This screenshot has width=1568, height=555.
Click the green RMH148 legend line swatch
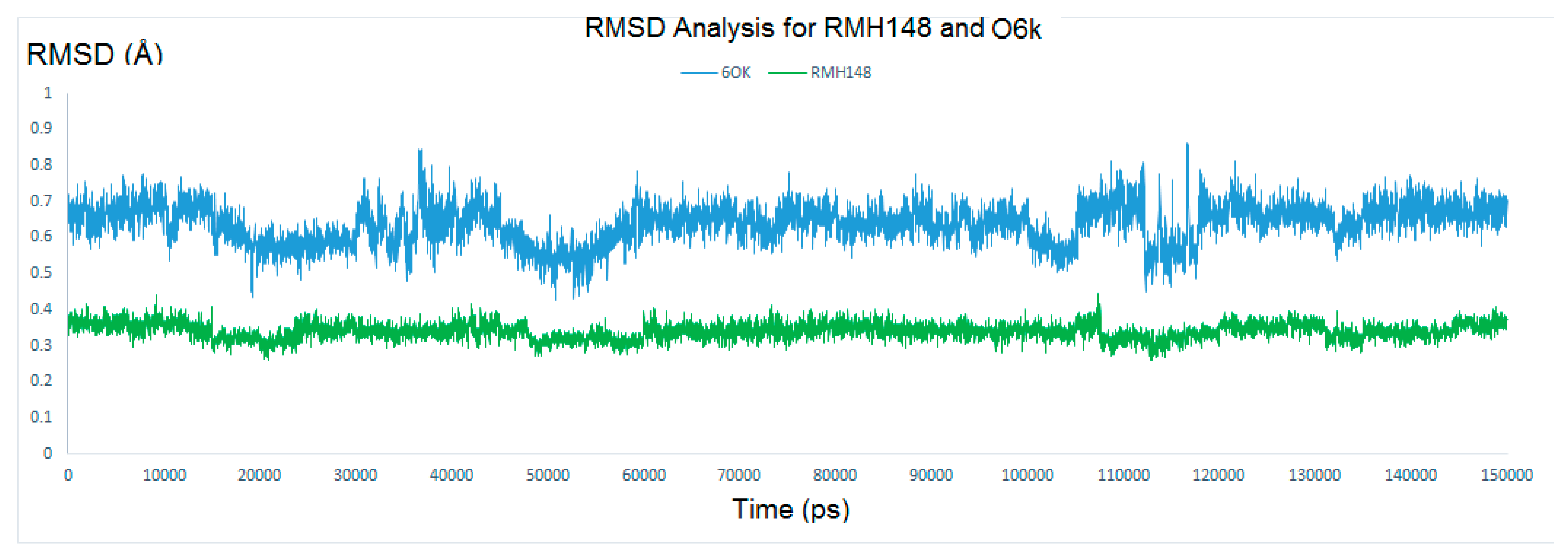tap(787, 73)
